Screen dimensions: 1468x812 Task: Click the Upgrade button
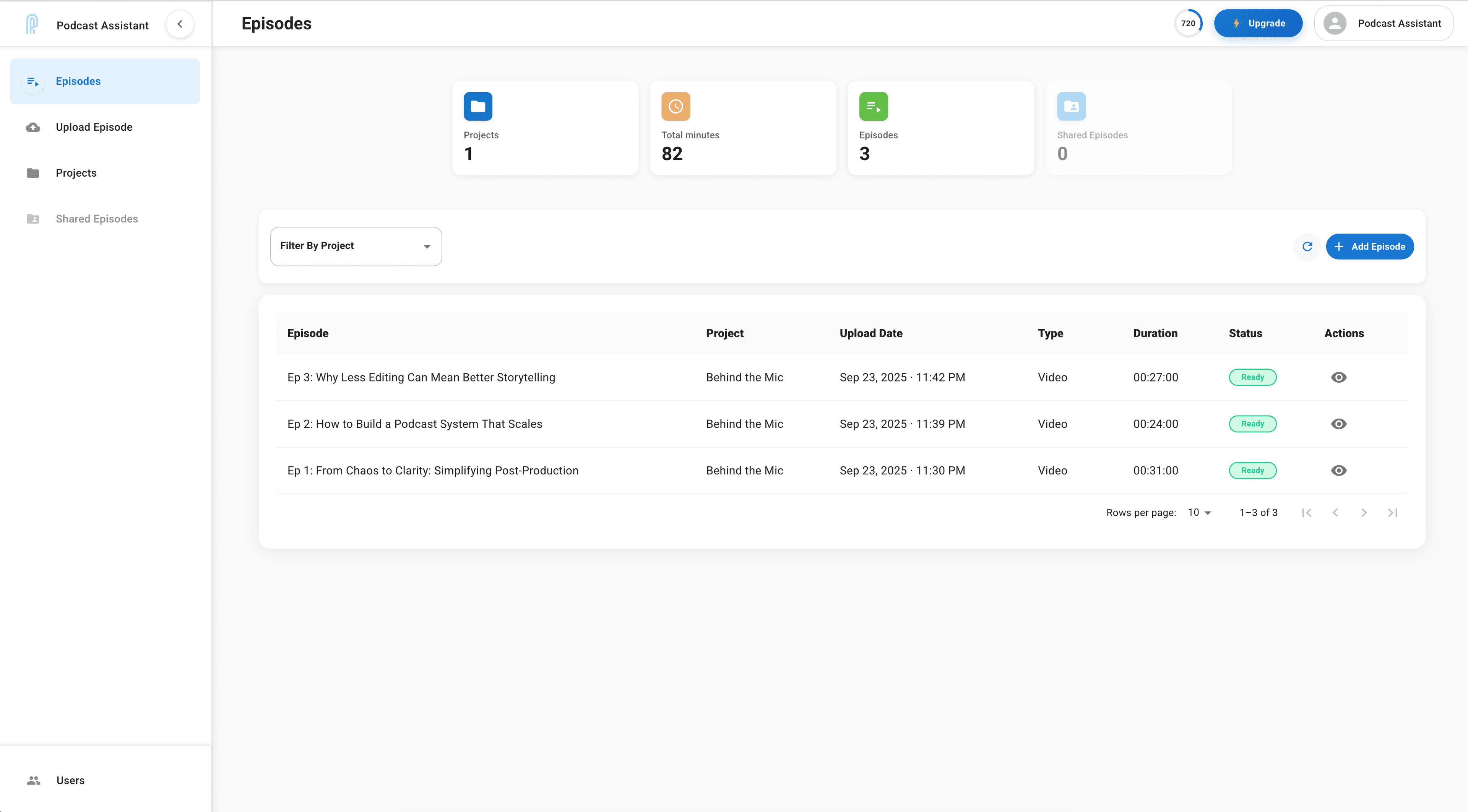(x=1258, y=23)
